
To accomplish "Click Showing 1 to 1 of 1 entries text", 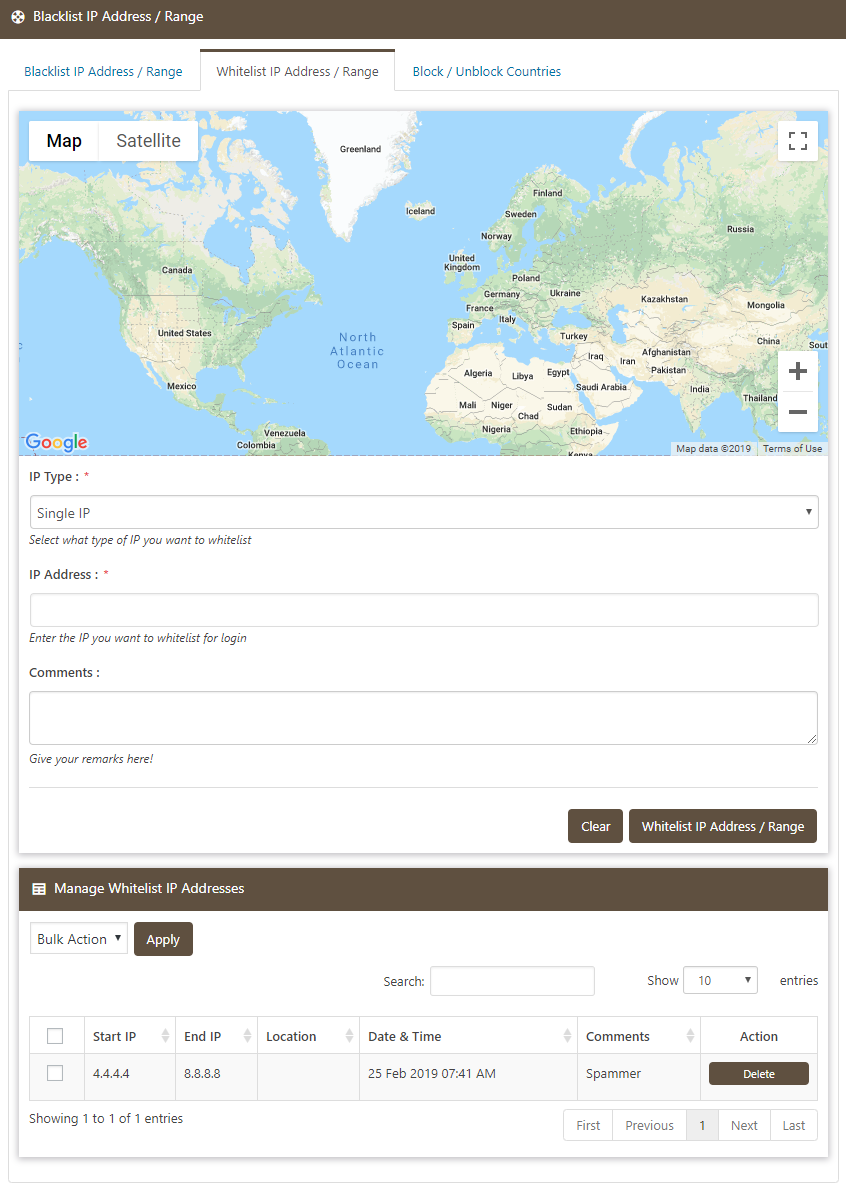I will (106, 1118).
